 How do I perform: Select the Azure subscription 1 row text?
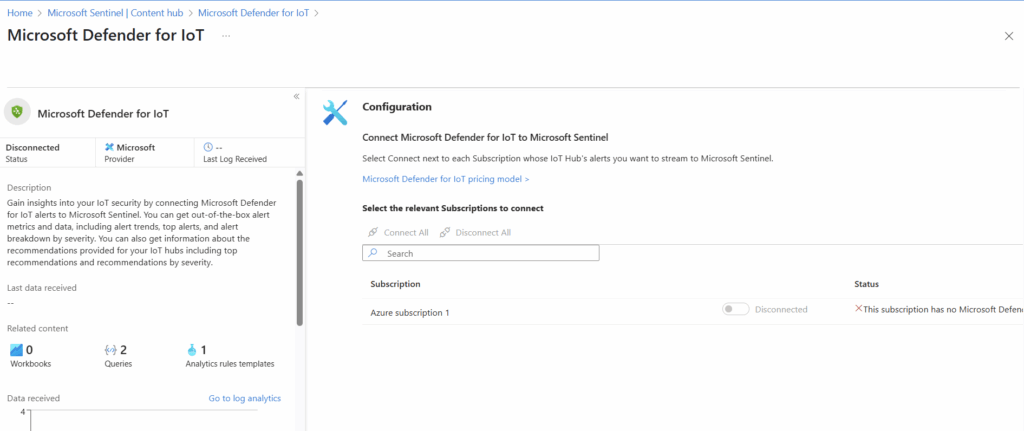tap(409, 312)
